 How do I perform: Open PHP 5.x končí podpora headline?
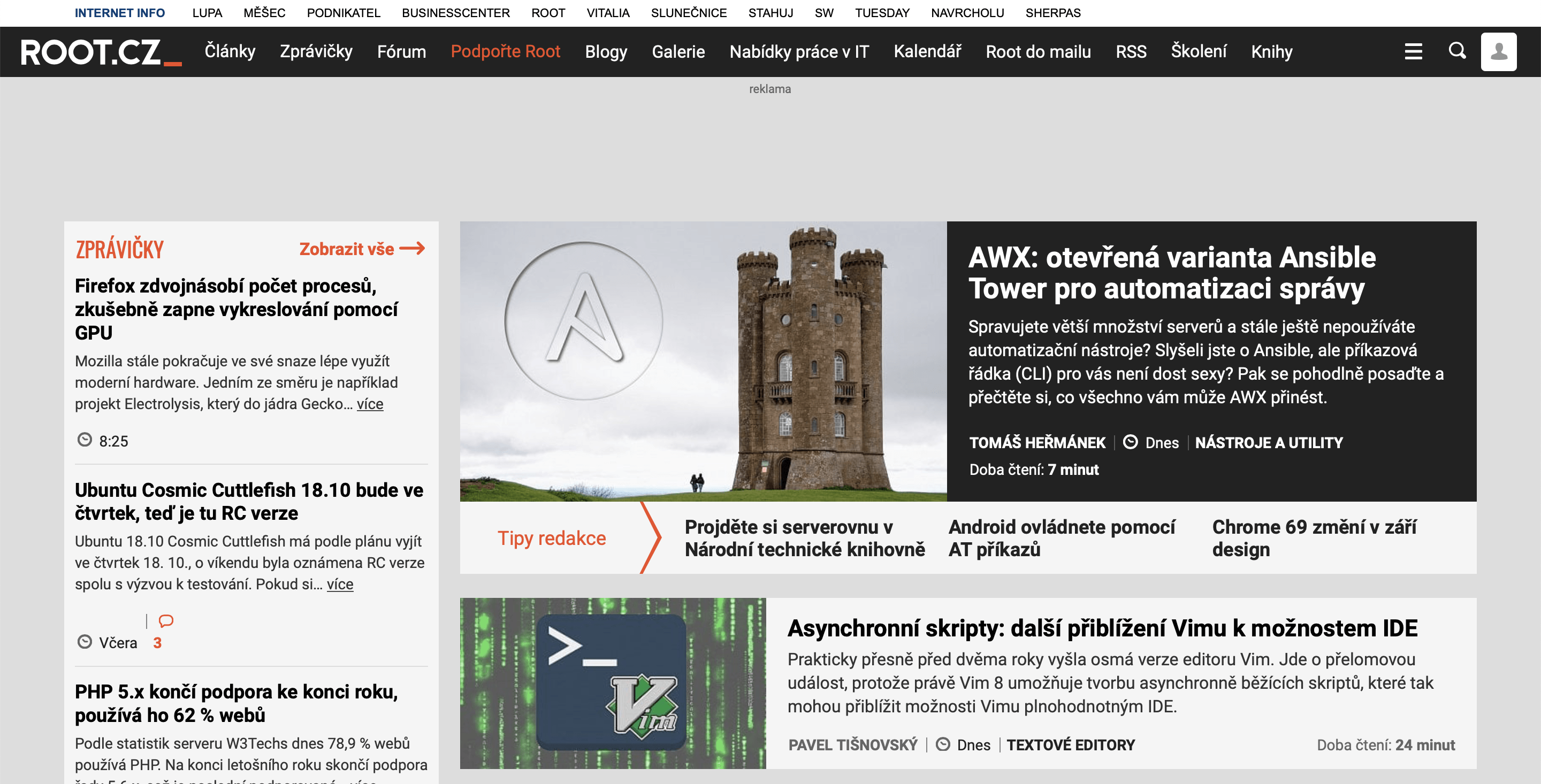pos(237,703)
